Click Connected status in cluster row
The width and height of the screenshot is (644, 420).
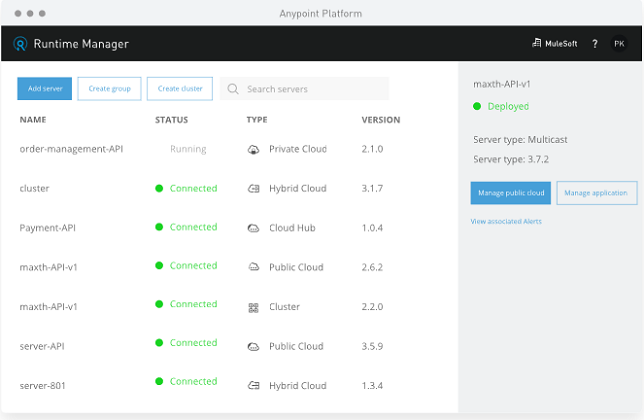tap(193, 188)
